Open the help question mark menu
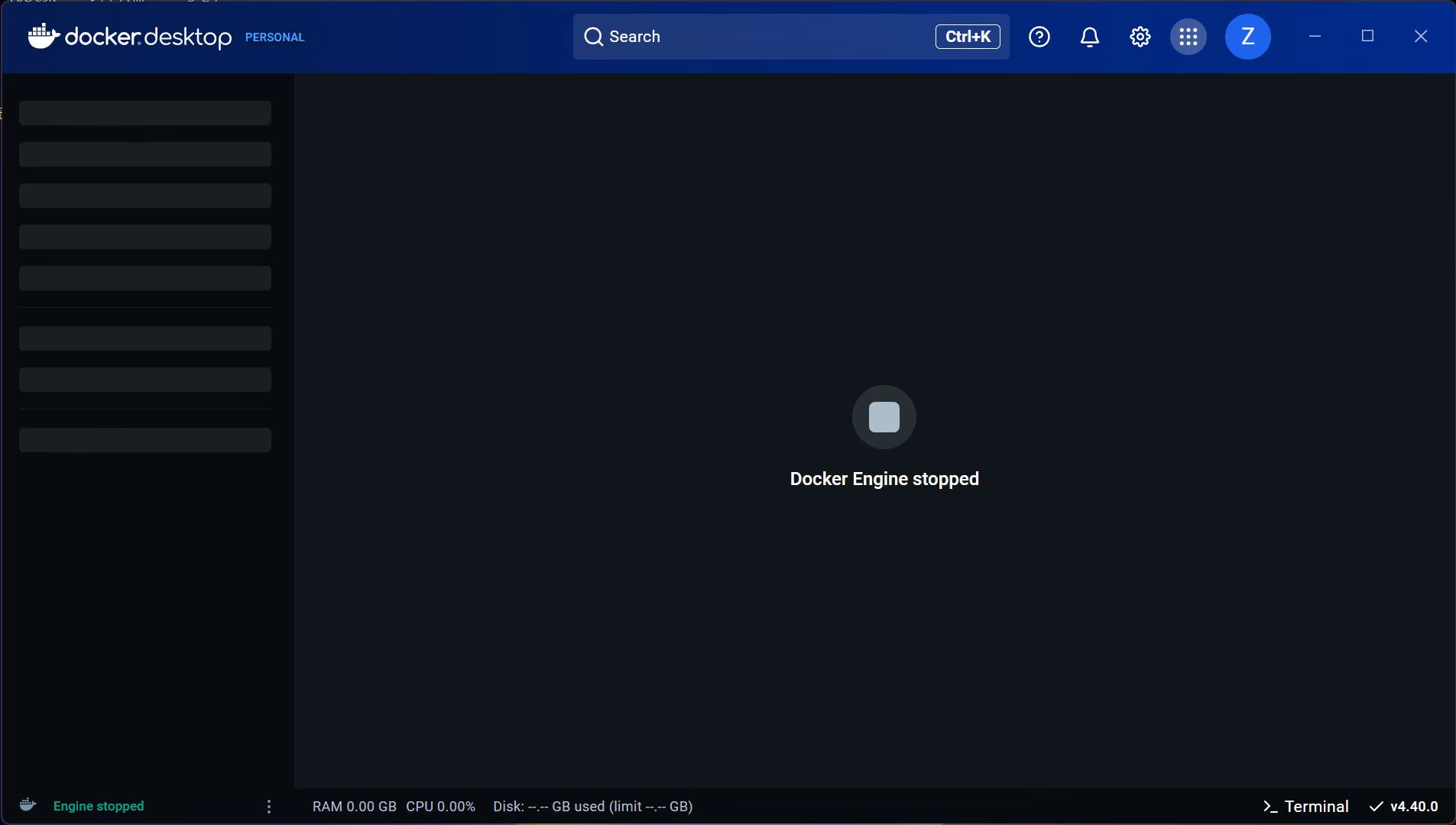Viewport: 1456px width, 825px height. click(1039, 37)
